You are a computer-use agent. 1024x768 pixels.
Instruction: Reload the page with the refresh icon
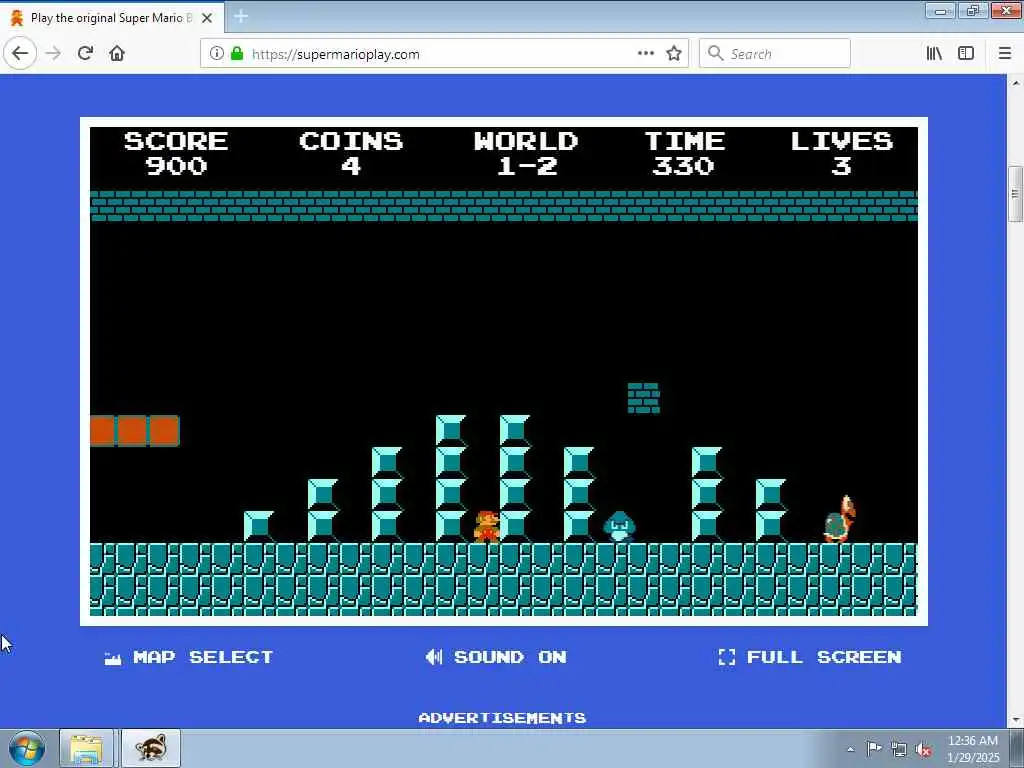85,54
